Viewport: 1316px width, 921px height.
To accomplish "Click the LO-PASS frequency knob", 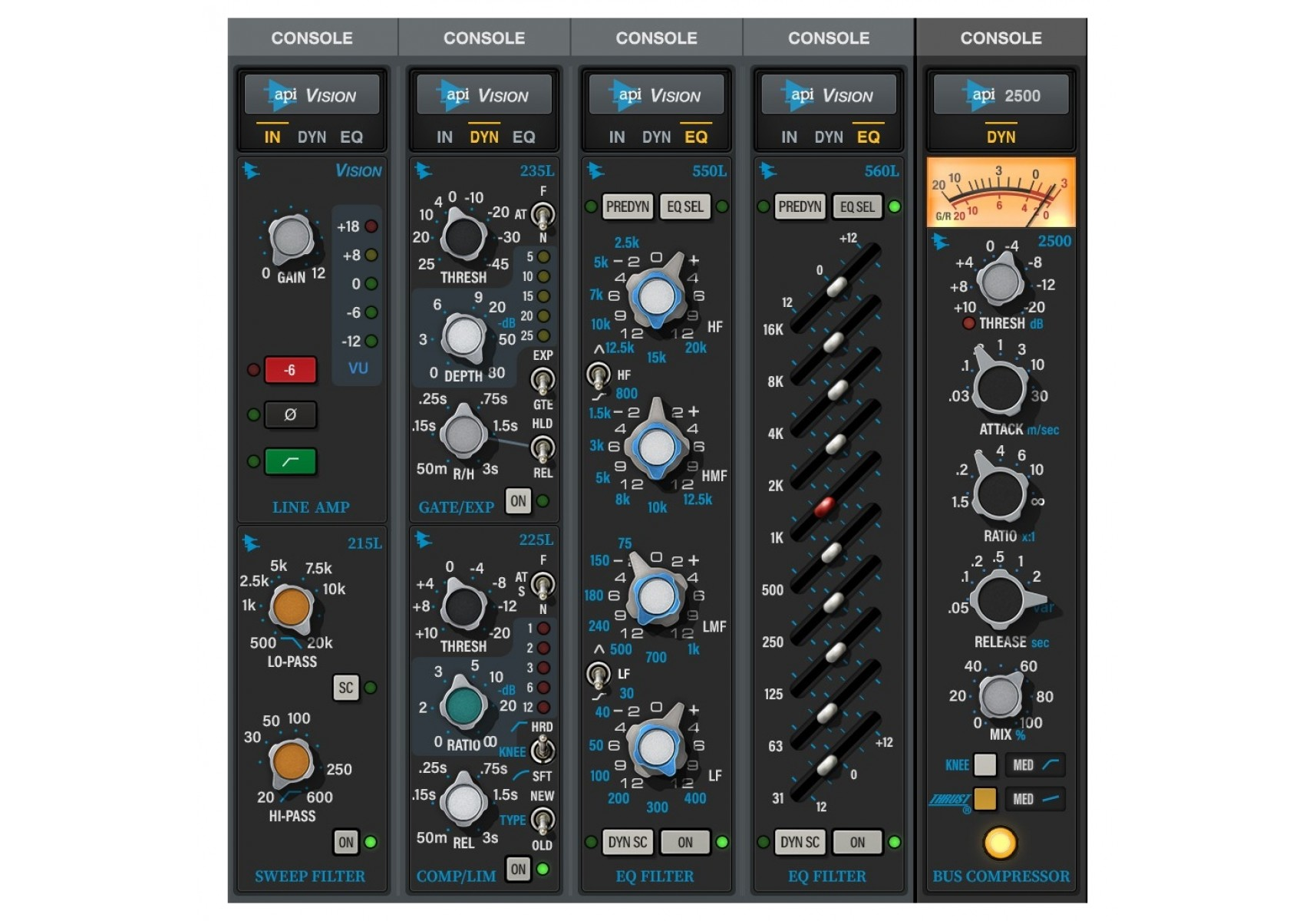I will 291,606.
